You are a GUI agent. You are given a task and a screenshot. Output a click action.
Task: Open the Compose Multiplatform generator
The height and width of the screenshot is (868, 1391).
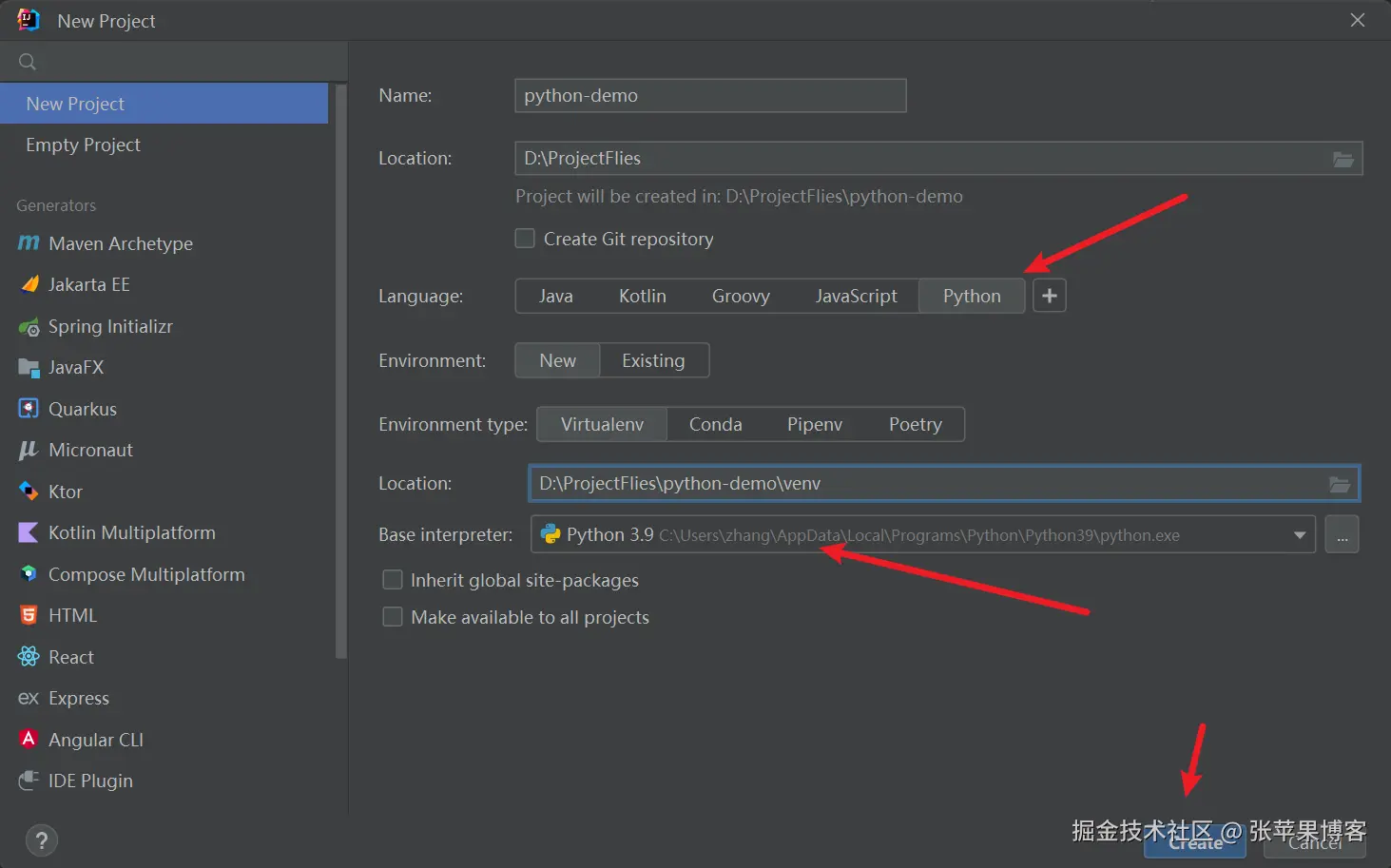coord(164,574)
